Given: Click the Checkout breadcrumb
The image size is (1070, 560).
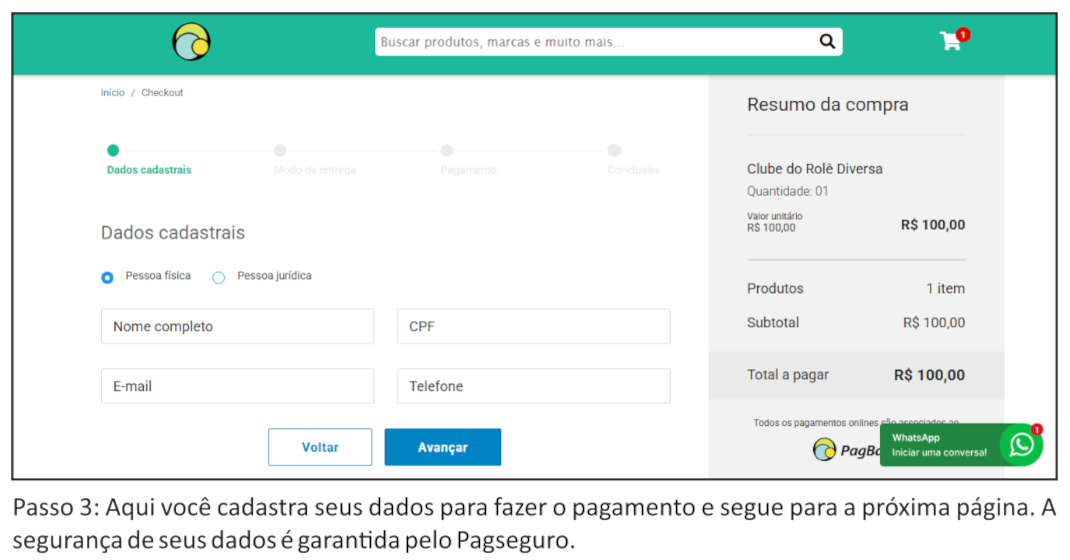Looking at the screenshot, I should [162, 93].
